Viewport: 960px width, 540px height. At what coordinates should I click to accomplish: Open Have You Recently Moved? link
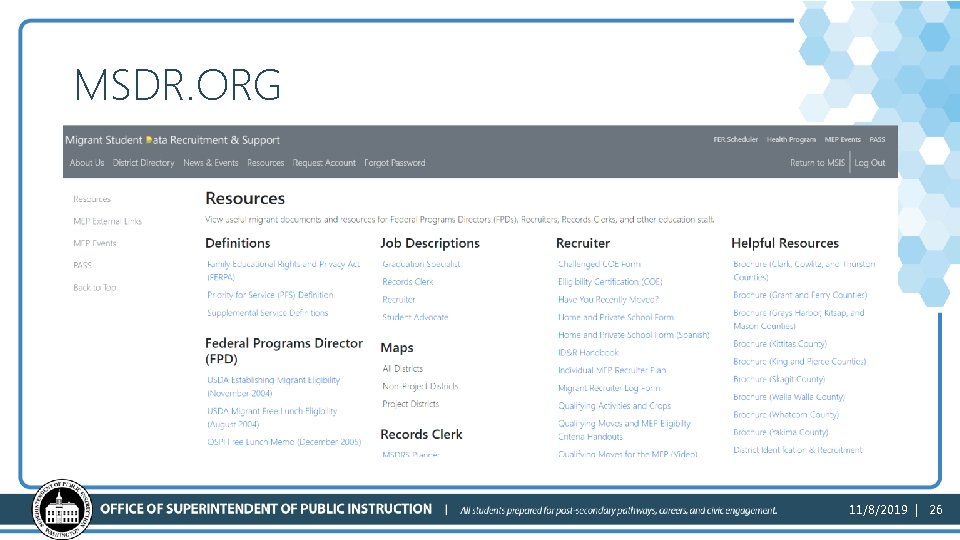608,299
